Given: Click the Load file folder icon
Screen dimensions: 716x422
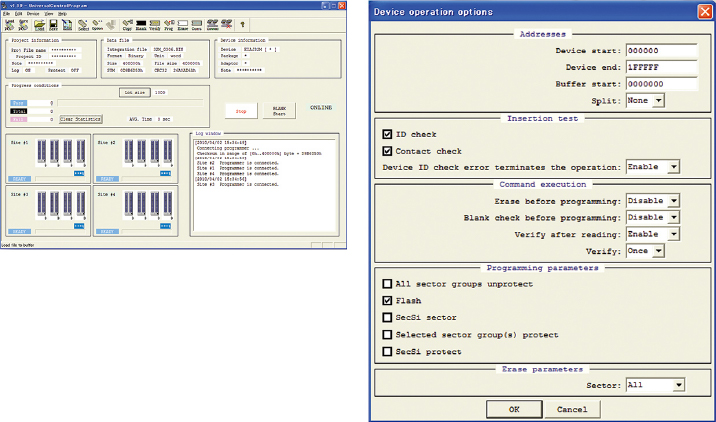Looking at the screenshot, I should click(40, 25).
